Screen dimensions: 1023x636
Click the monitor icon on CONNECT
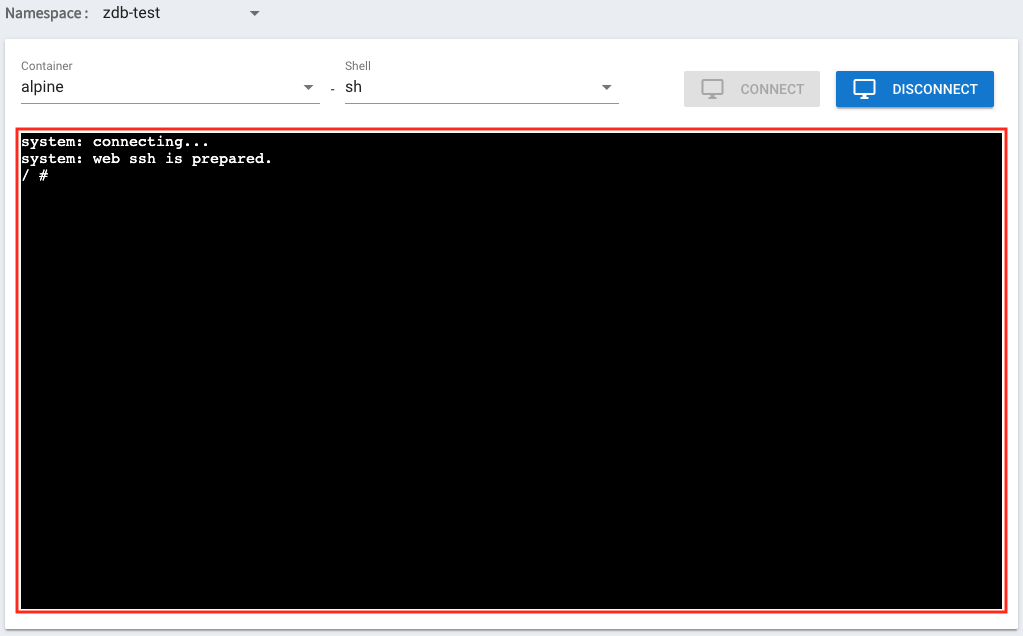point(712,89)
